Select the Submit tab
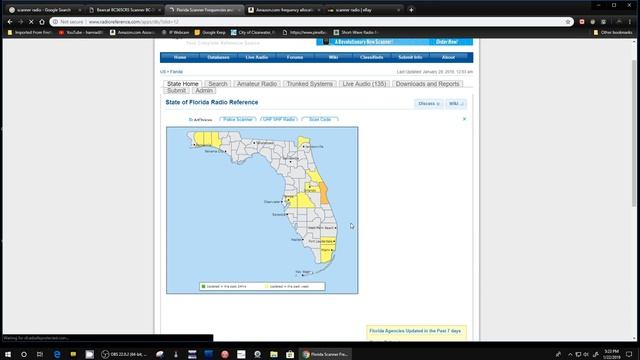Viewport: 640px width, 360px height. [x=176, y=91]
